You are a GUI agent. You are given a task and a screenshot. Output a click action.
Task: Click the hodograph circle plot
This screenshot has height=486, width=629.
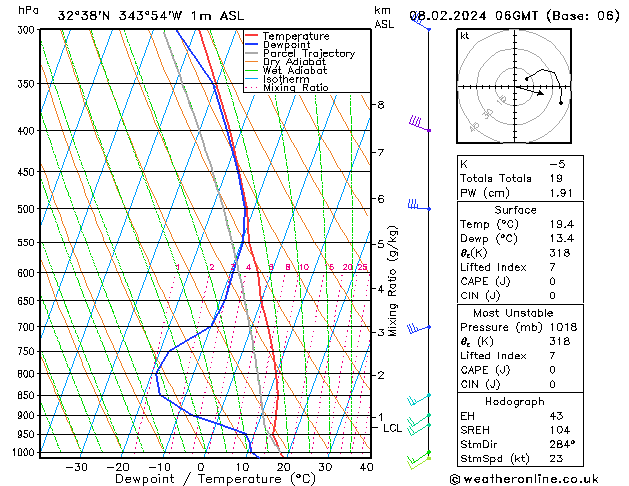[510, 86]
